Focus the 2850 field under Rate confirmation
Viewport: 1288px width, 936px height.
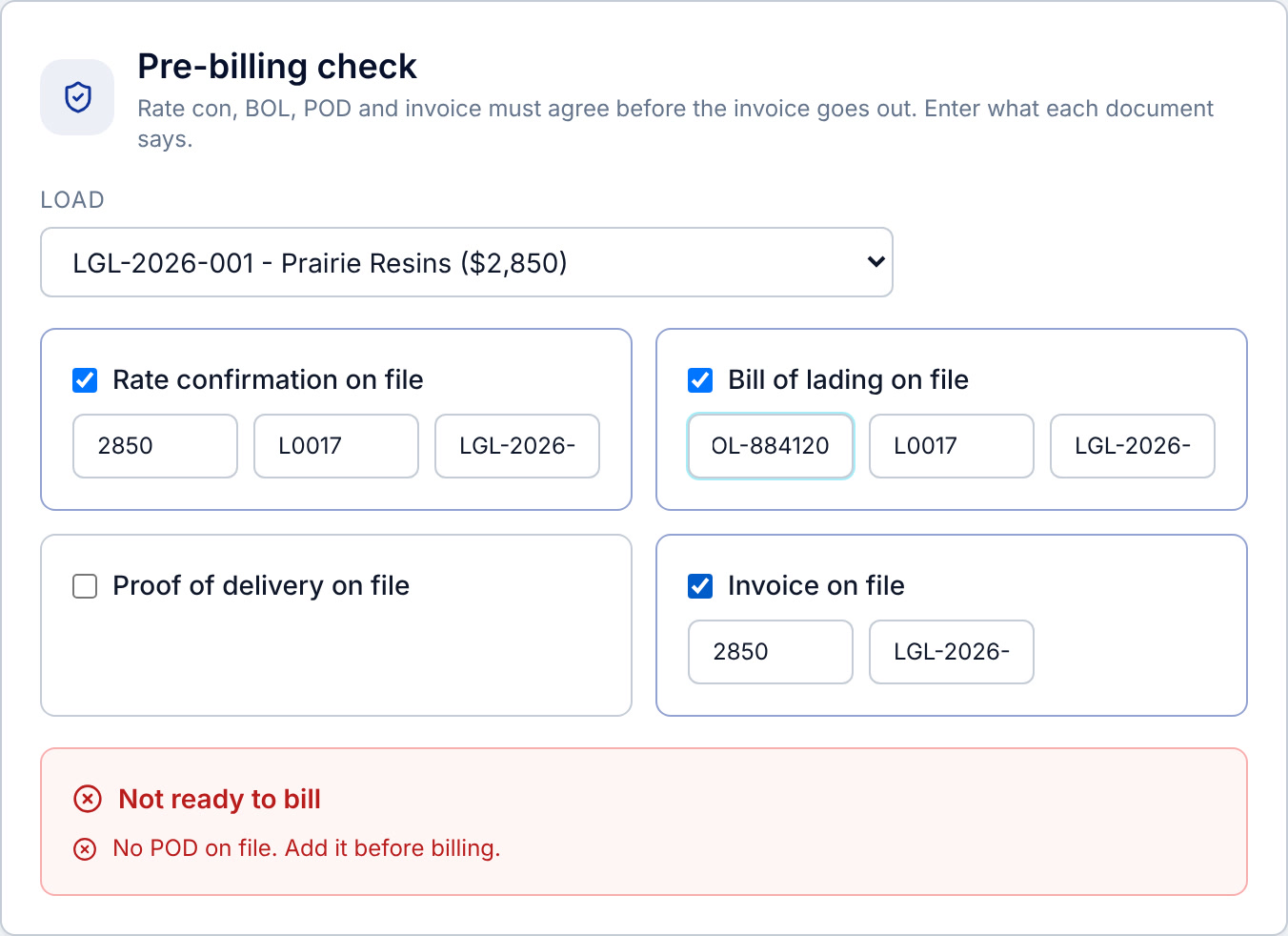tap(155, 446)
